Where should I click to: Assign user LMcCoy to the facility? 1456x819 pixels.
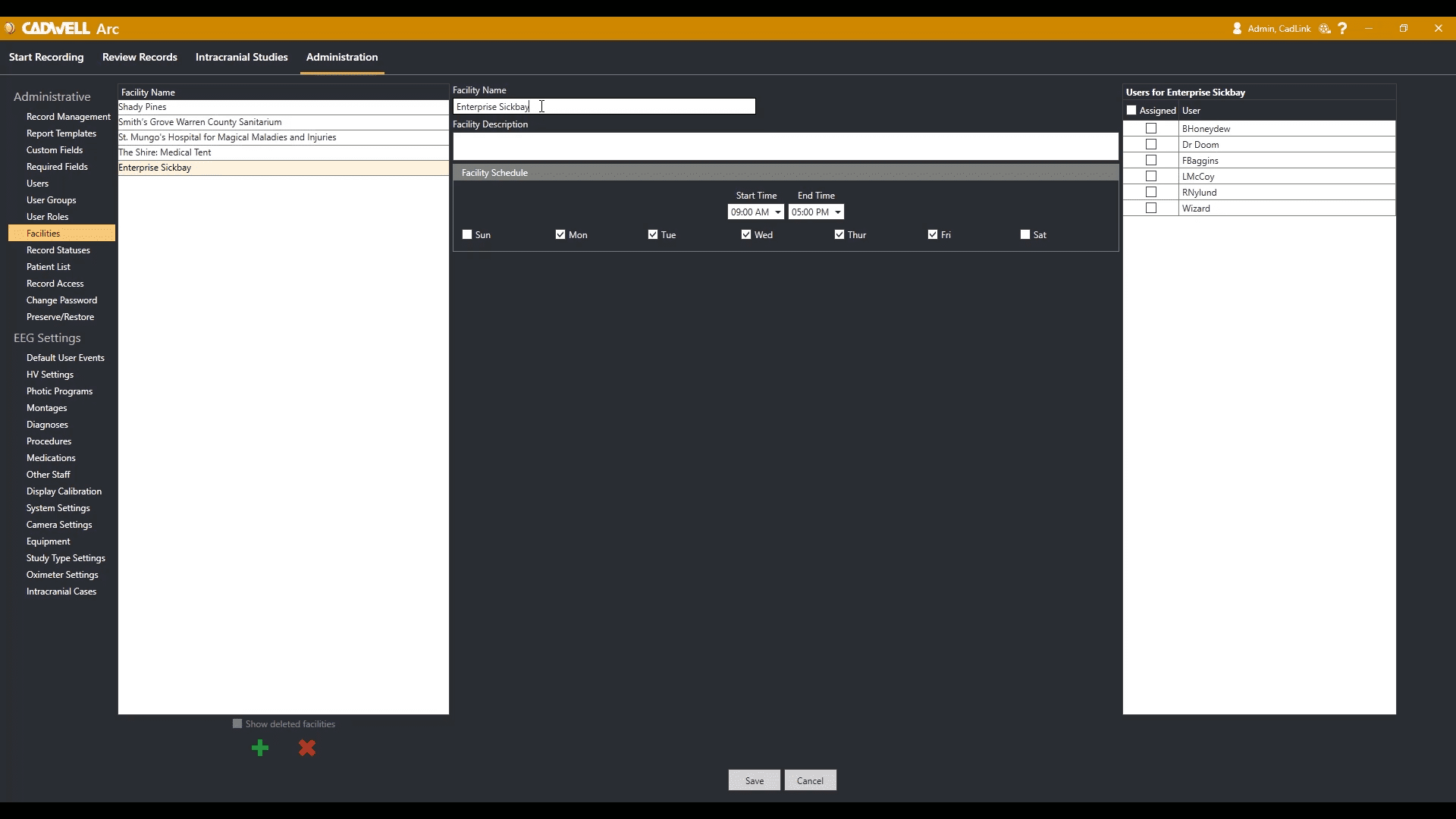coord(1151,177)
